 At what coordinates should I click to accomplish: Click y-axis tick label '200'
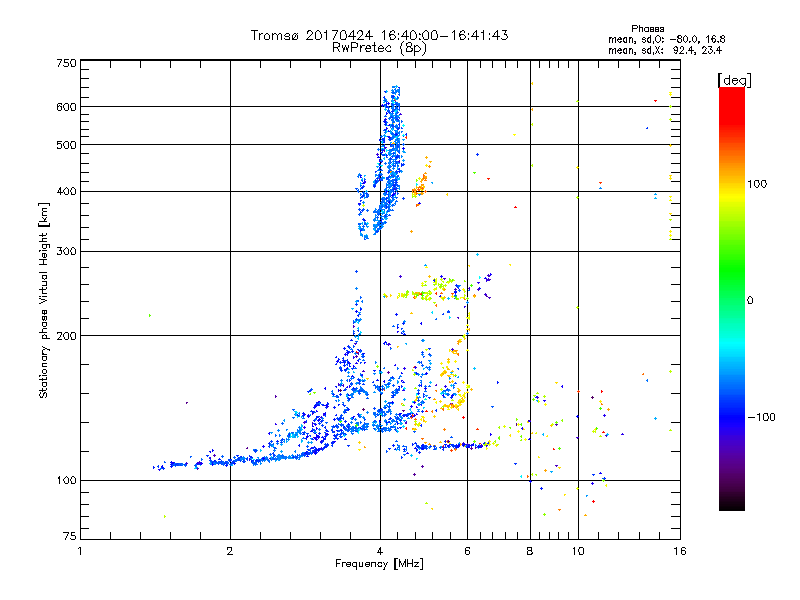pos(67,336)
